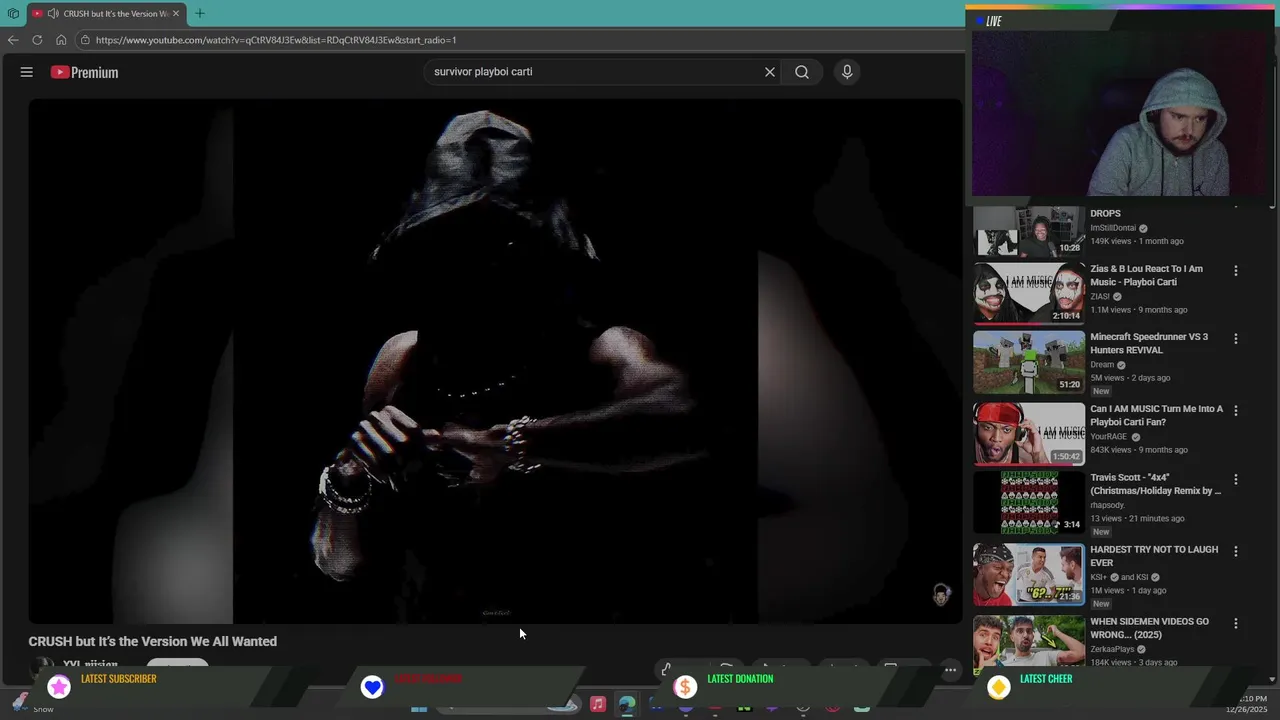Focus the browser address bar URL
The height and width of the screenshot is (720, 1280).
276,40
